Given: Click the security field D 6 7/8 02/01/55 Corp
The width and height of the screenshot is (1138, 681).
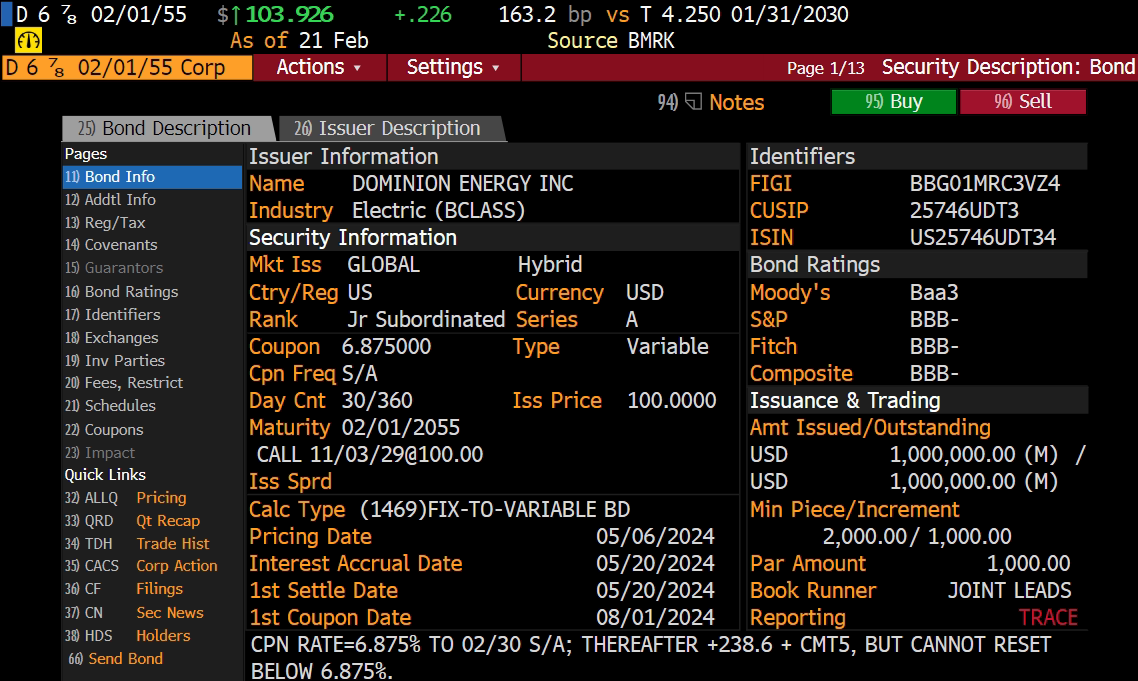Looking at the screenshot, I should pos(127,68).
